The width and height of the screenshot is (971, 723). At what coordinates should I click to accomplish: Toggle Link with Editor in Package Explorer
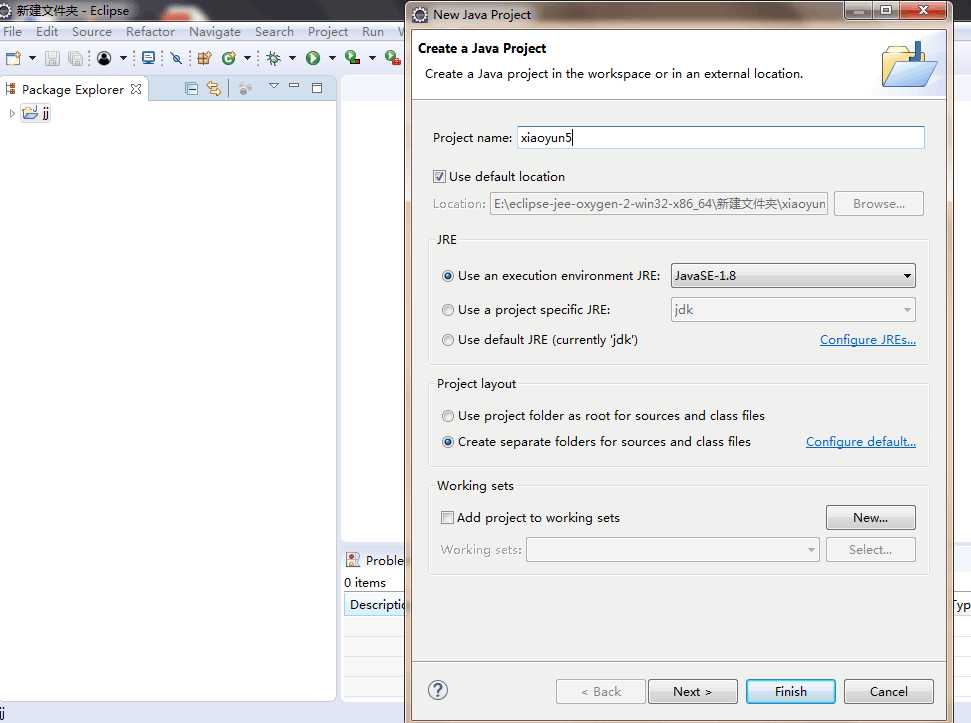(214, 89)
